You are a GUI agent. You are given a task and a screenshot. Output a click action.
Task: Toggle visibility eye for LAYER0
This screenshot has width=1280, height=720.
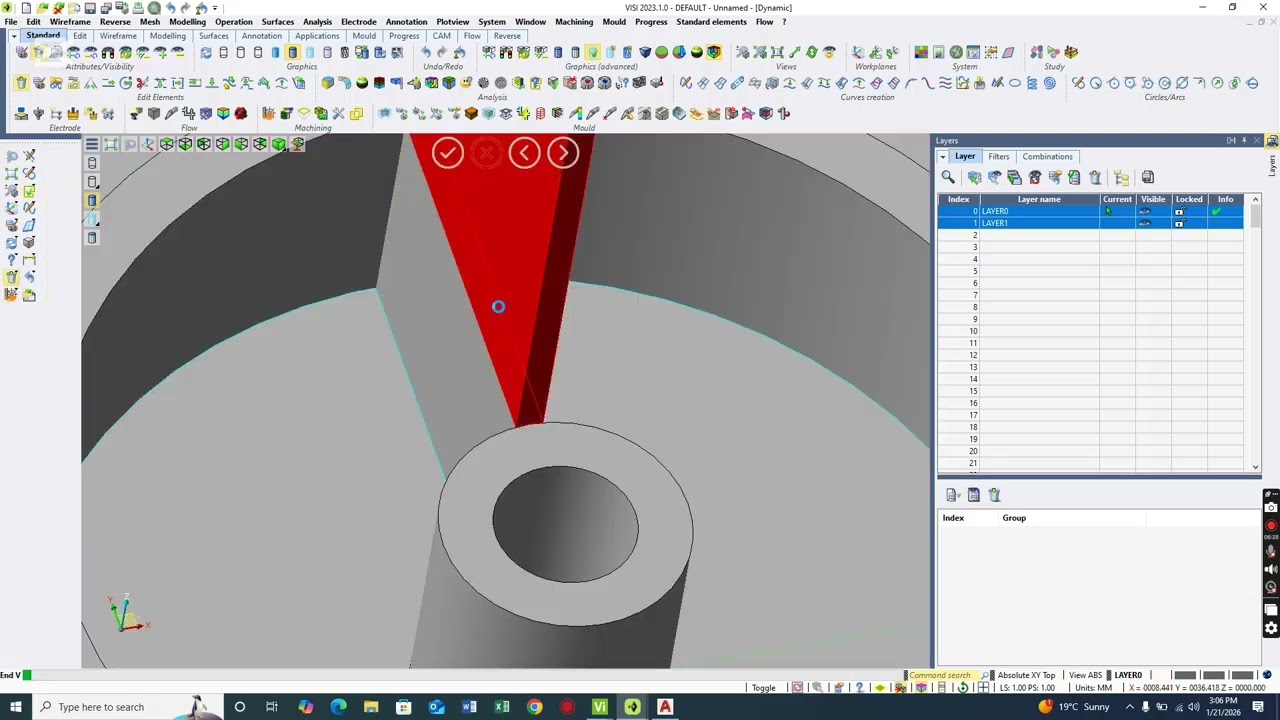1145,211
